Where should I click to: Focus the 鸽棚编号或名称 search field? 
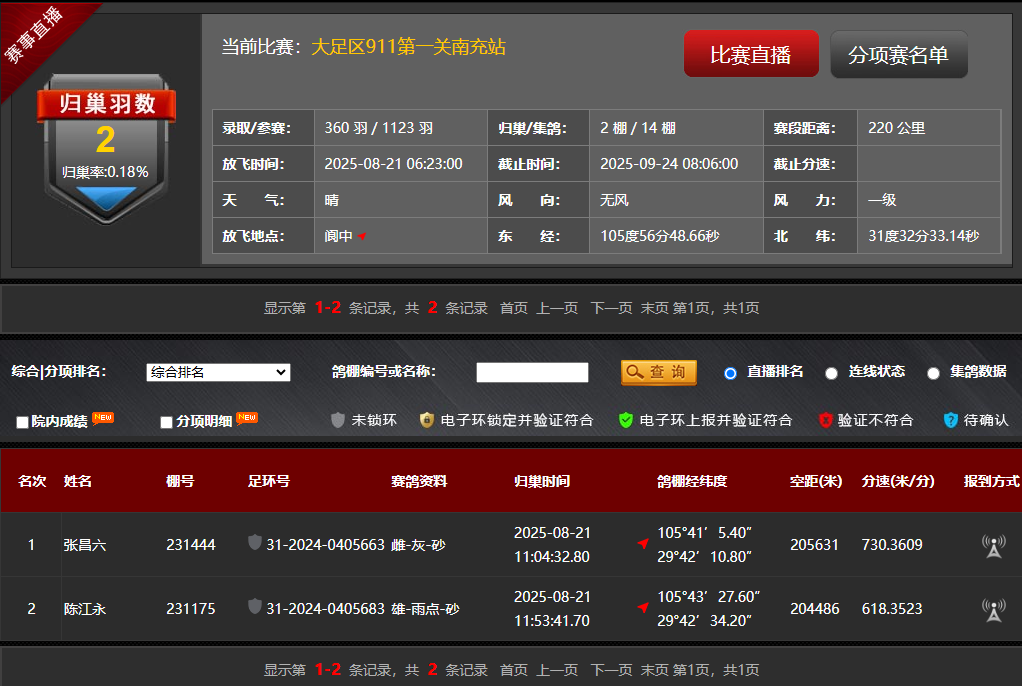tap(532, 372)
